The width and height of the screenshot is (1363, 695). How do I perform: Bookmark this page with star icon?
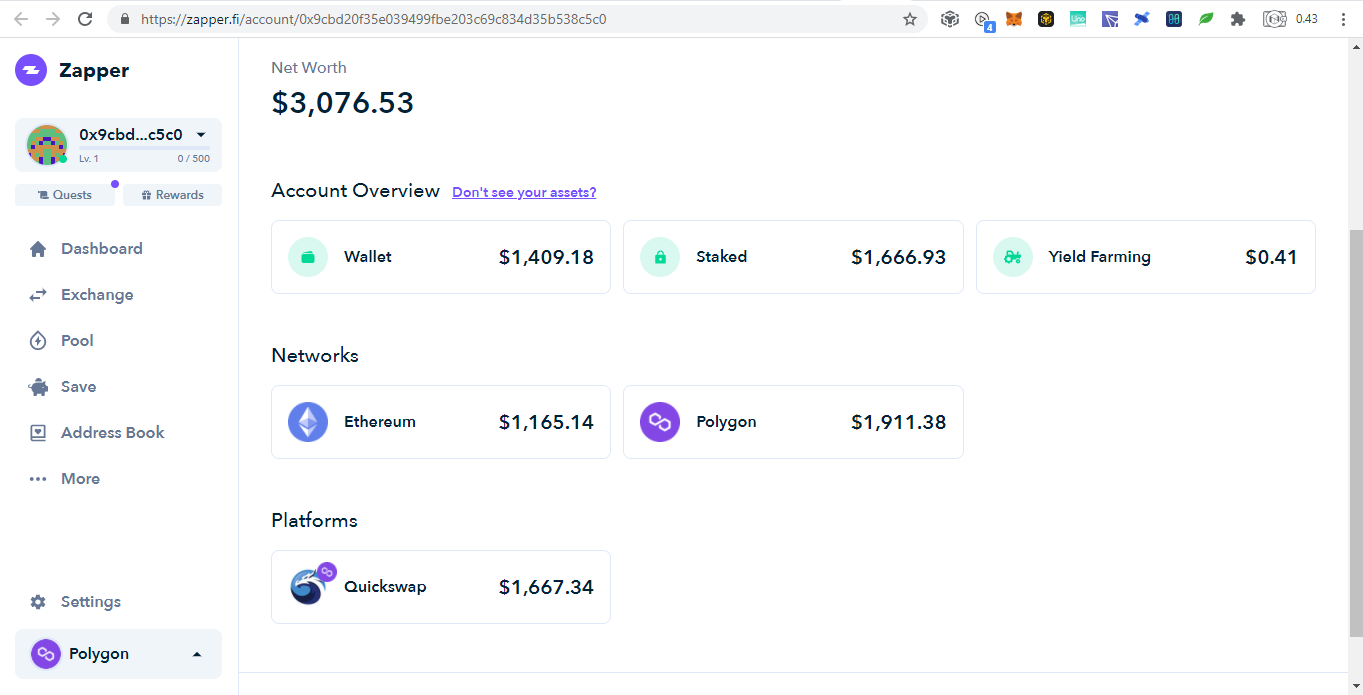click(910, 19)
